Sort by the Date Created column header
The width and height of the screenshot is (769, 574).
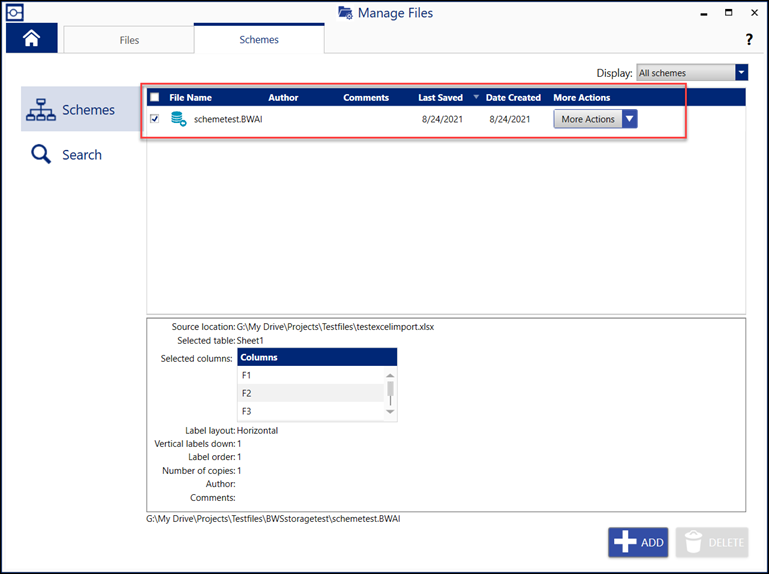pos(513,97)
